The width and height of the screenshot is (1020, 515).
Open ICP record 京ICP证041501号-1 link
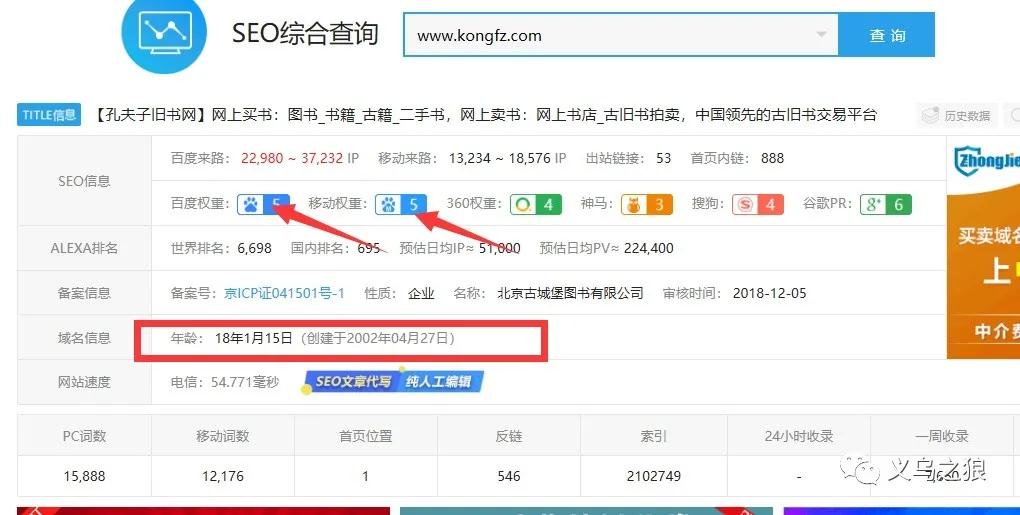[x=284, y=293]
